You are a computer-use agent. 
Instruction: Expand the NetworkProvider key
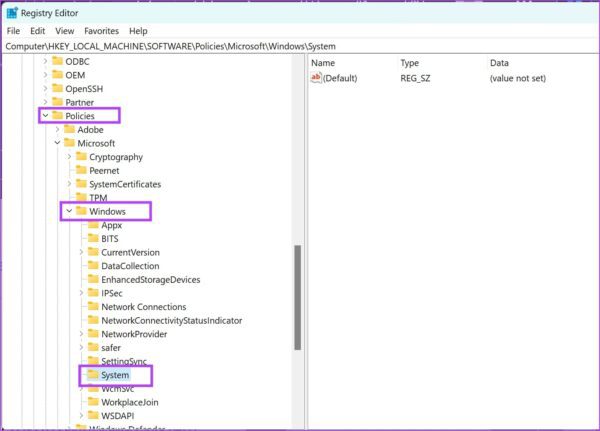[x=81, y=334]
